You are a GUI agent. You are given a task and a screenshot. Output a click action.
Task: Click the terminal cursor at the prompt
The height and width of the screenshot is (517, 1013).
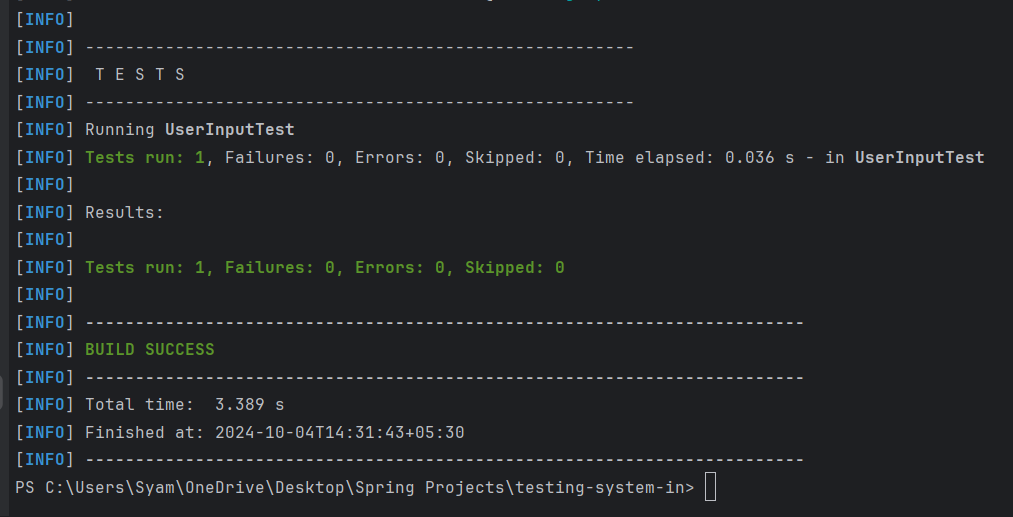tap(710, 488)
